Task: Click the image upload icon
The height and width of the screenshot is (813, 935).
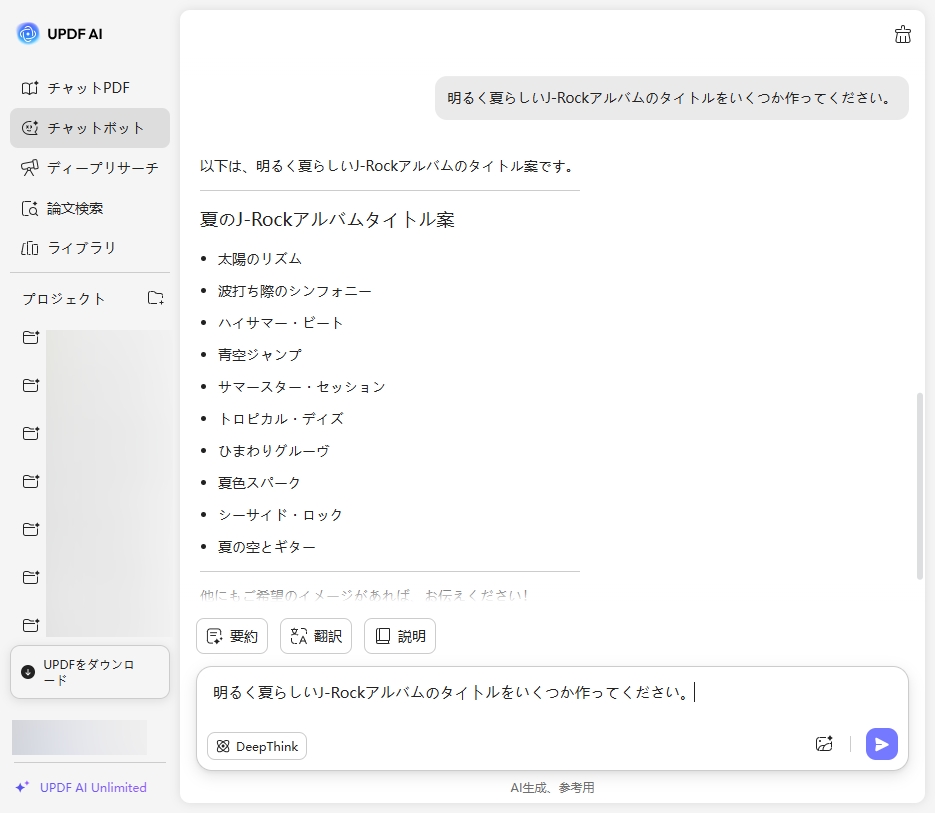Action: (x=824, y=744)
